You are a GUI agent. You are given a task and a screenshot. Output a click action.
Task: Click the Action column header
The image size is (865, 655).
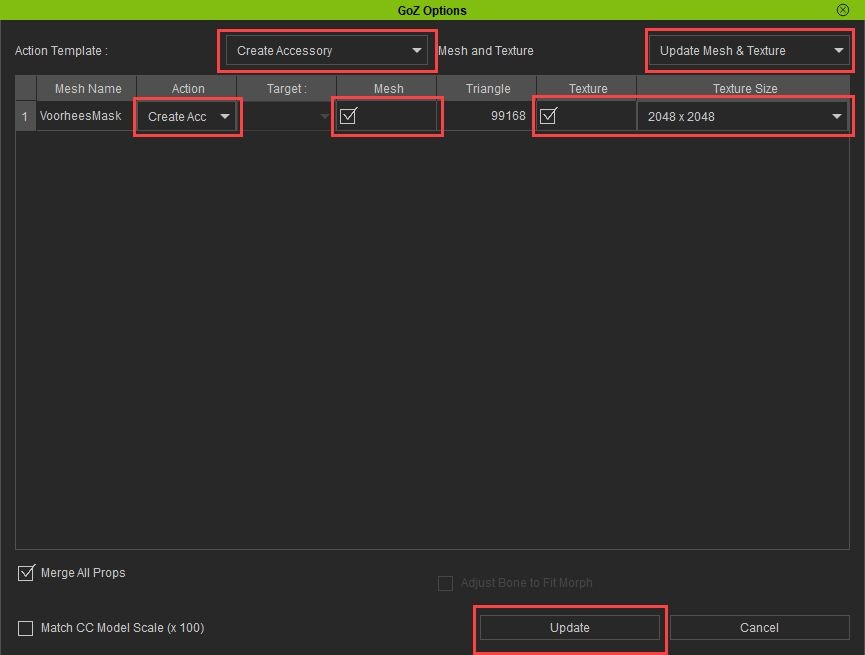pos(188,88)
